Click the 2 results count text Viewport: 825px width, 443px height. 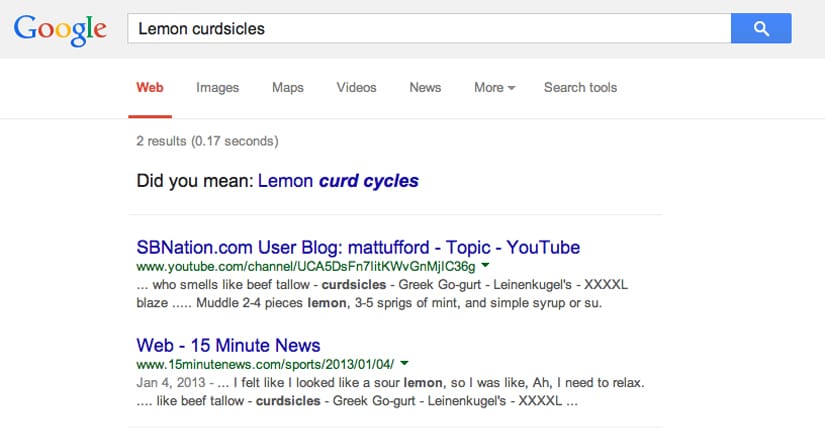click(207, 141)
